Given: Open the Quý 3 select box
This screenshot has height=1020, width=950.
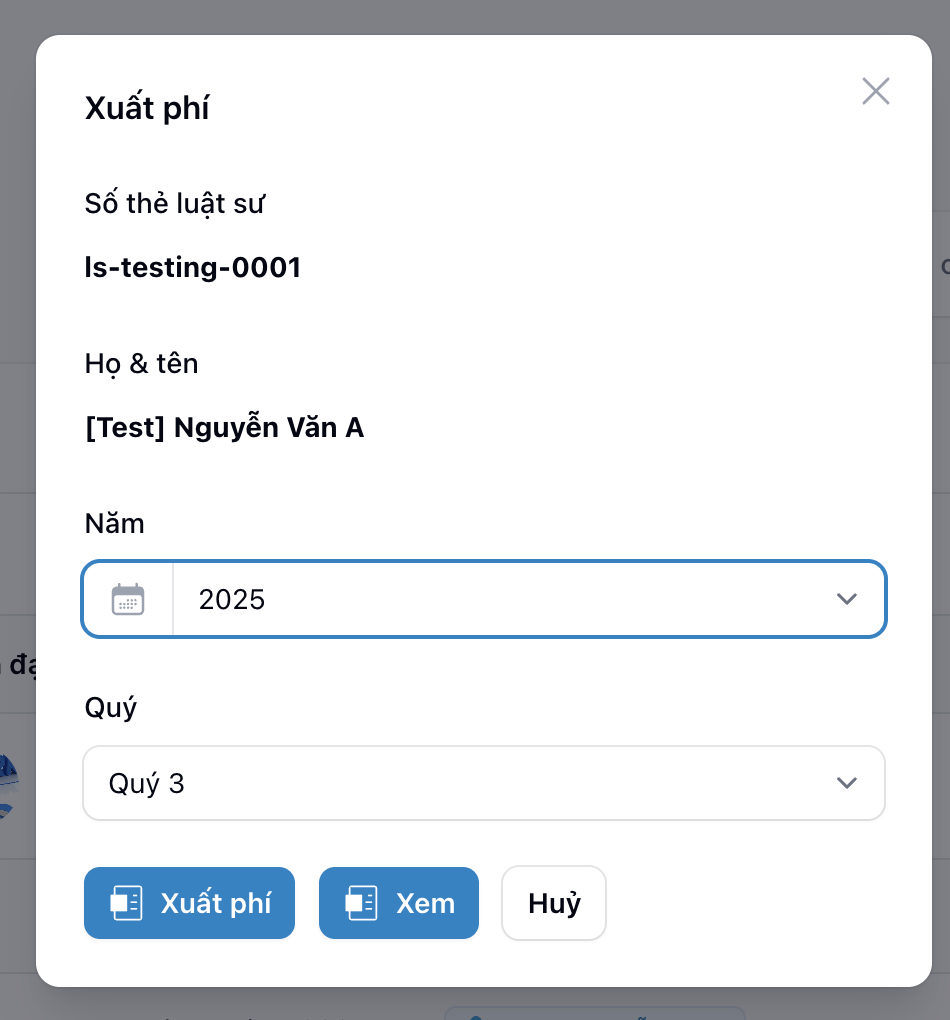Looking at the screenshot, I should point(460,783).
